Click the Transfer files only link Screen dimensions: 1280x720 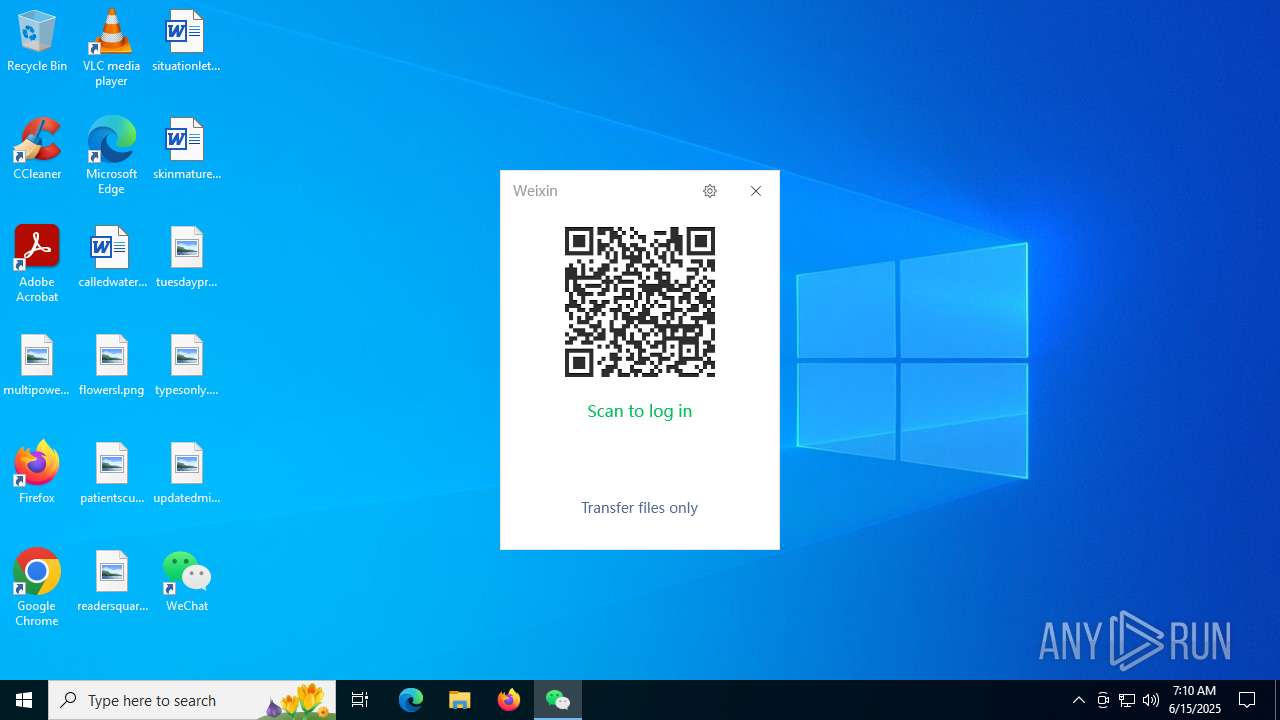pyautogui.click(x=639, y=508)
